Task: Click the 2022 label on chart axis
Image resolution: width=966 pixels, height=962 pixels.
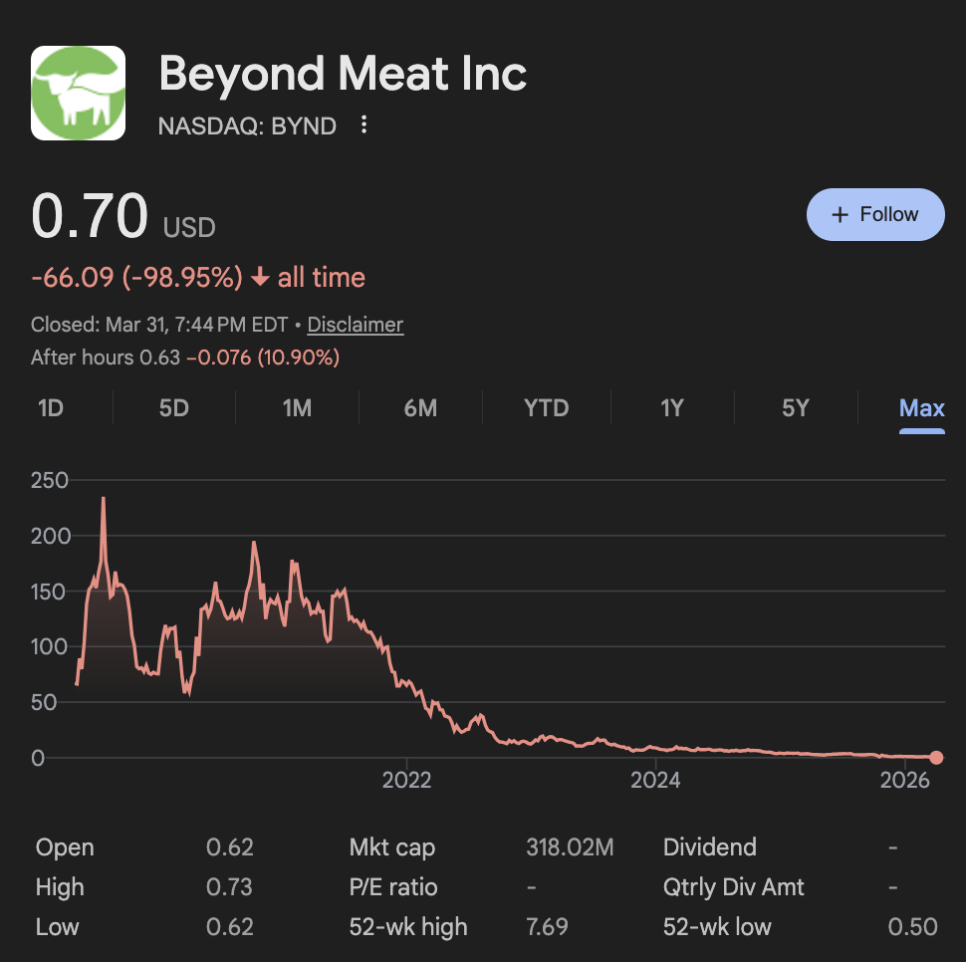Action: click(x=407, y=780)
